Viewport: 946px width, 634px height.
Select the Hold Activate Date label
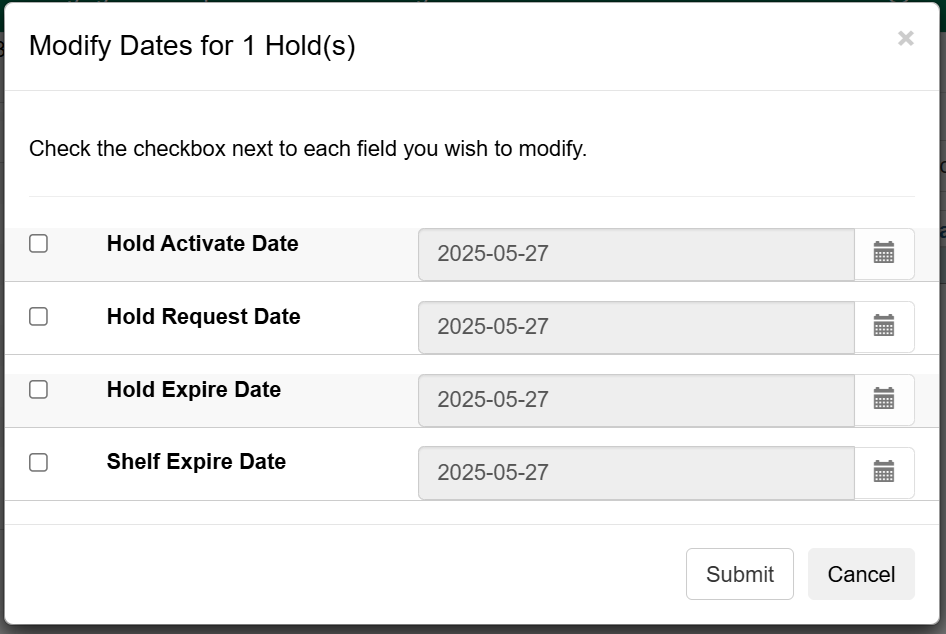pyautogui.click(x=202, y=243)
